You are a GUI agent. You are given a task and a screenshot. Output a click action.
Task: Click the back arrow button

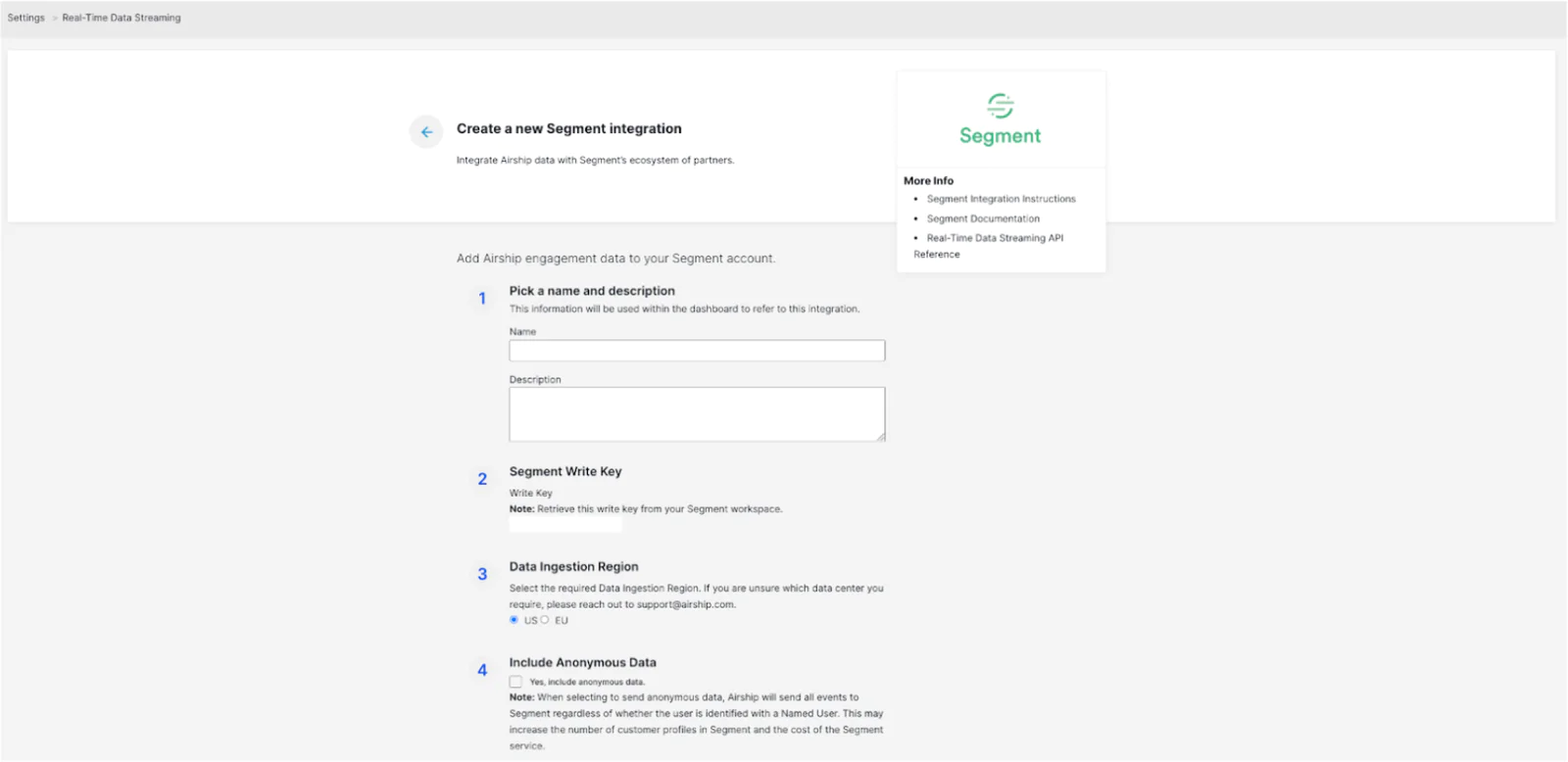426,131
